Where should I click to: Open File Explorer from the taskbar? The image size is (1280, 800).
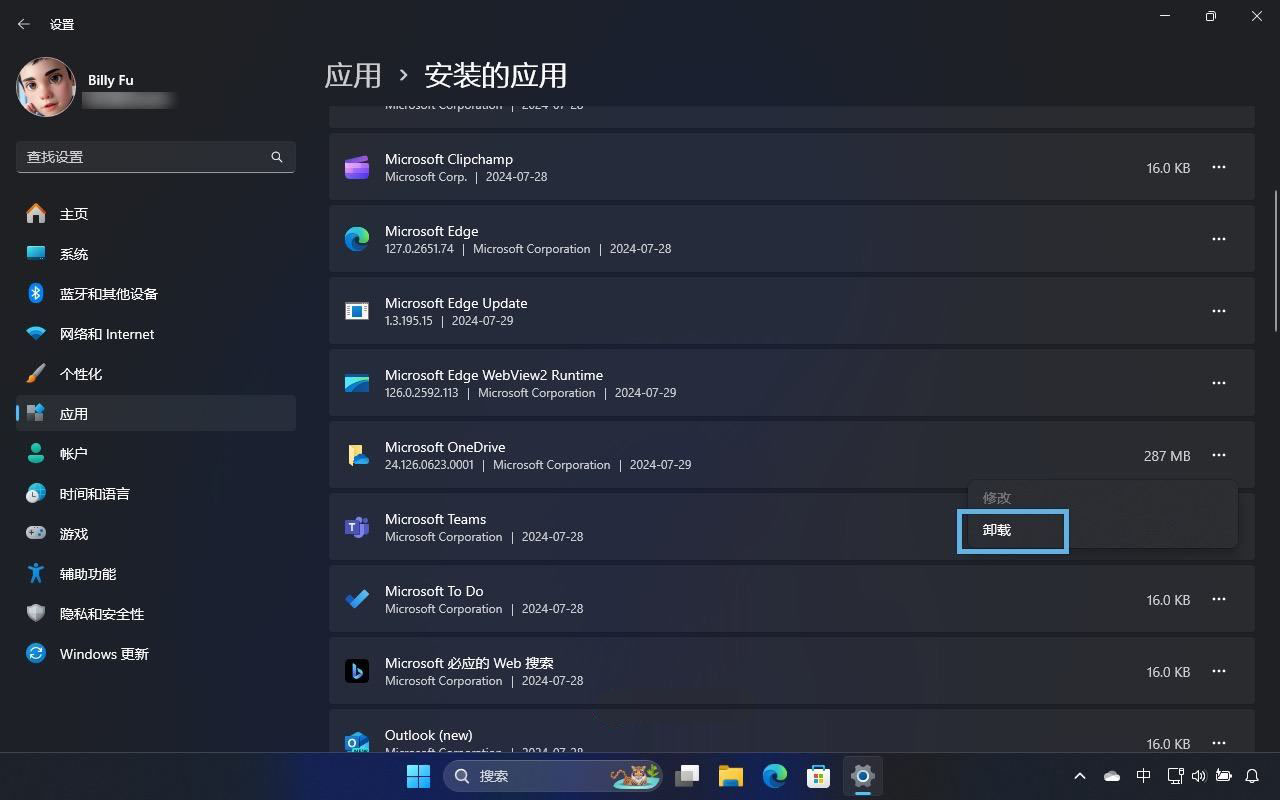[730, 776]
